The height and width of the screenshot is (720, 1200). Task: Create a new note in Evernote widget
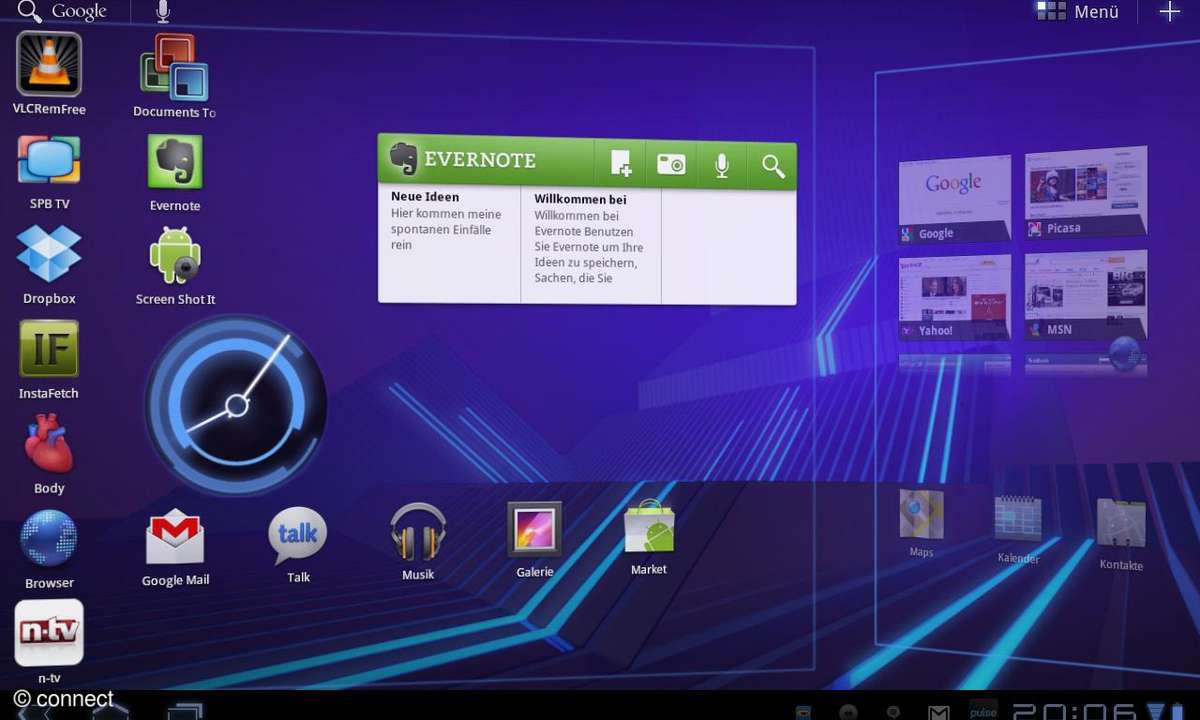[x=620, y=165]
